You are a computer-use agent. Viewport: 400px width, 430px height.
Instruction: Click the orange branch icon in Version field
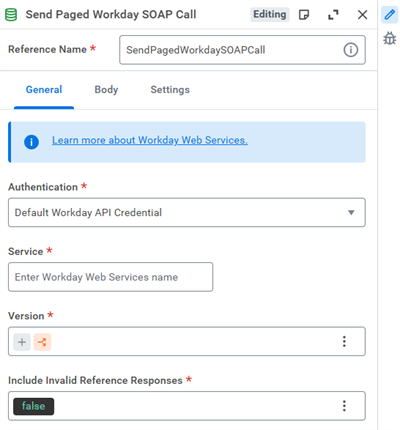point(42,342)
